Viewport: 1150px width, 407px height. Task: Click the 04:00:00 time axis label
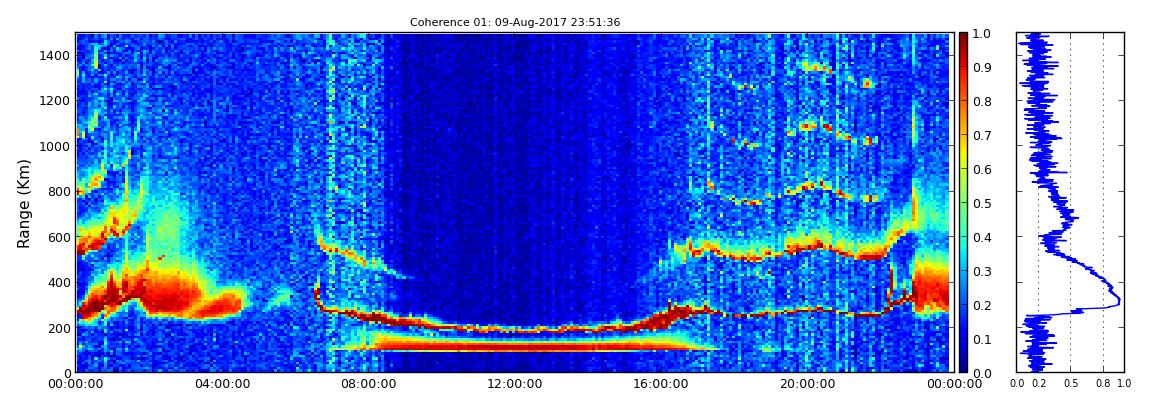pyautogui.click(x=220, y=384)
